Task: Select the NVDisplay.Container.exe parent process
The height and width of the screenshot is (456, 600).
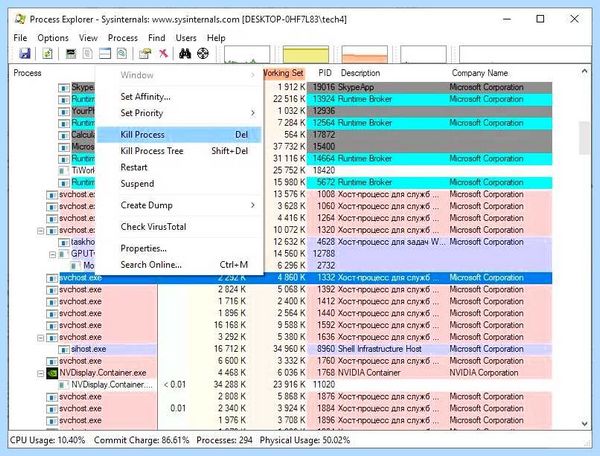Action: (299, 373)
